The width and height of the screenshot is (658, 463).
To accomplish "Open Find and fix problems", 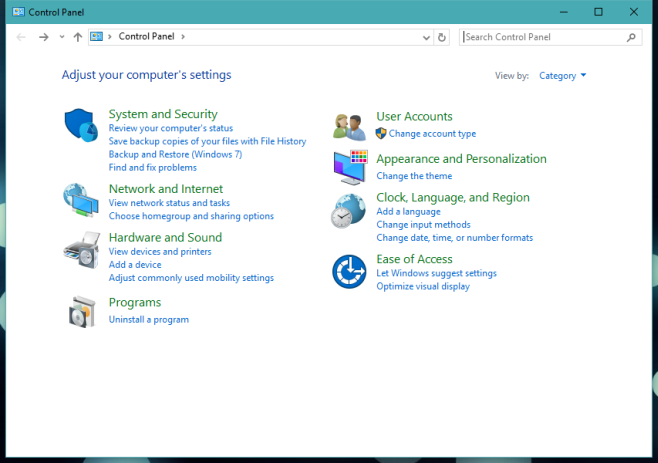I will [x=153, y=167].
